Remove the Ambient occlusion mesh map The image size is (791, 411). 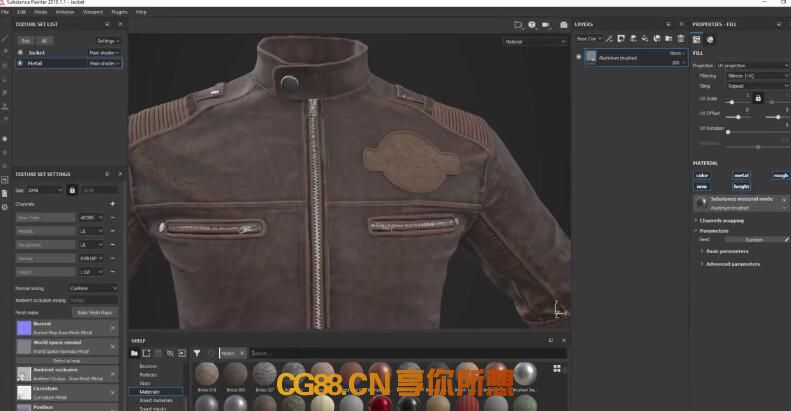click(112, 374)
